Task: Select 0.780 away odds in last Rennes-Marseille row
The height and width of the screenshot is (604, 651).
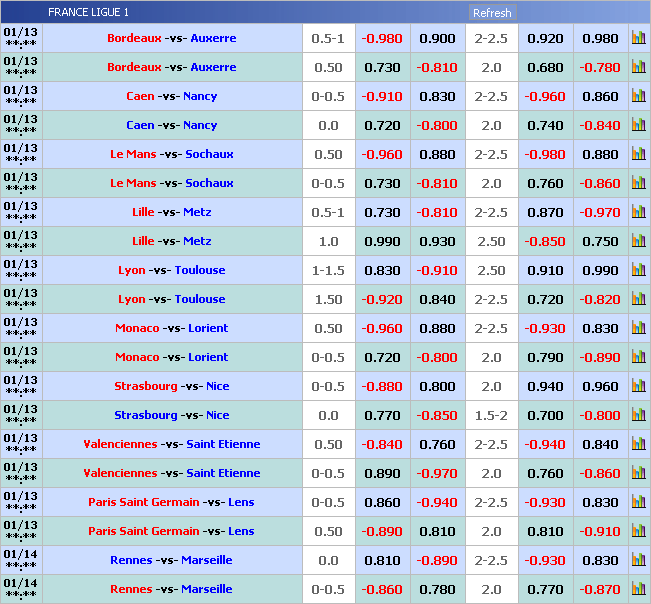Action: (x=437, y=589)
